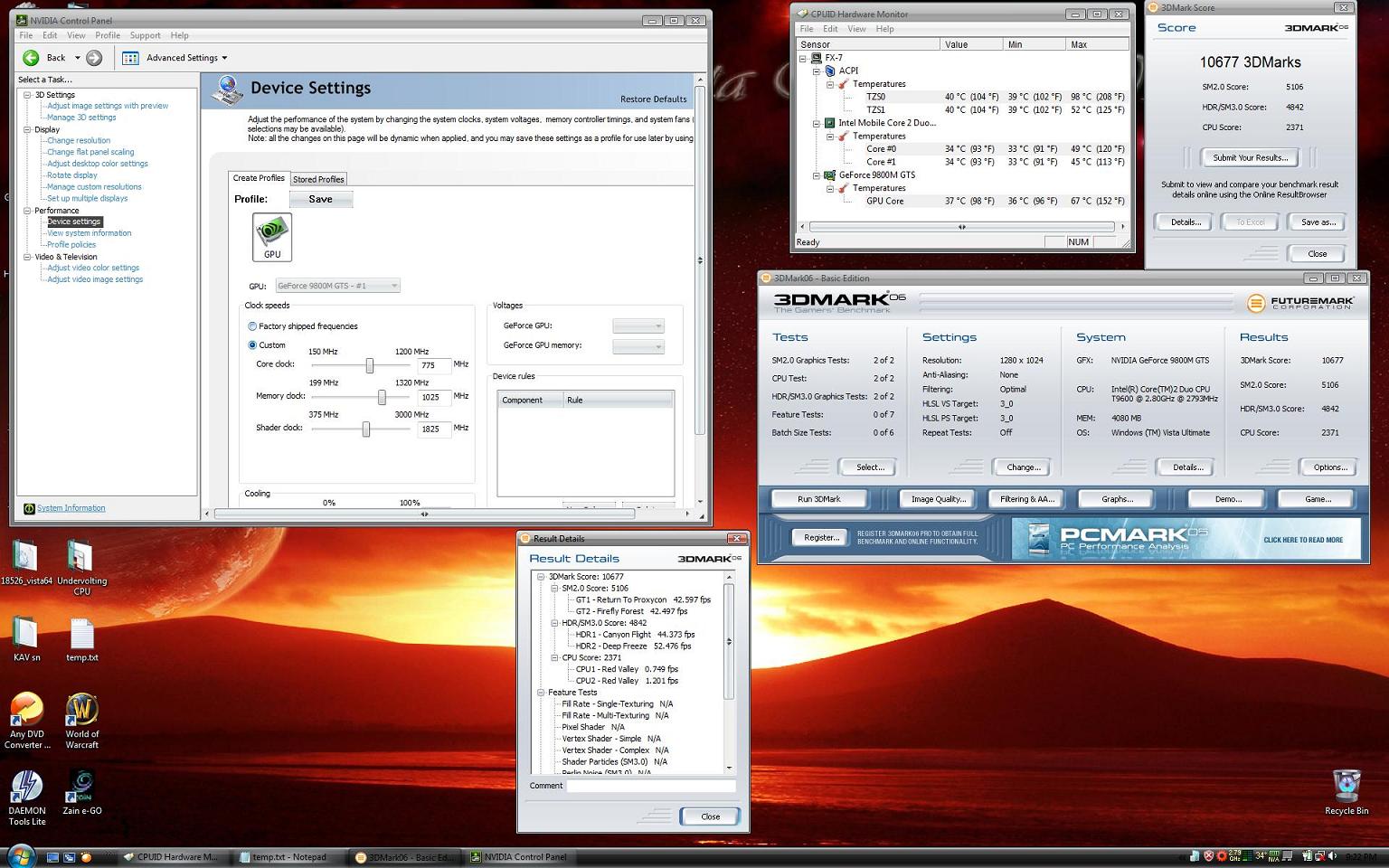This screenshot has height=868, width=1389.
Task: Click the Core clock MHz input field
Action: click(x=434, y=365)
